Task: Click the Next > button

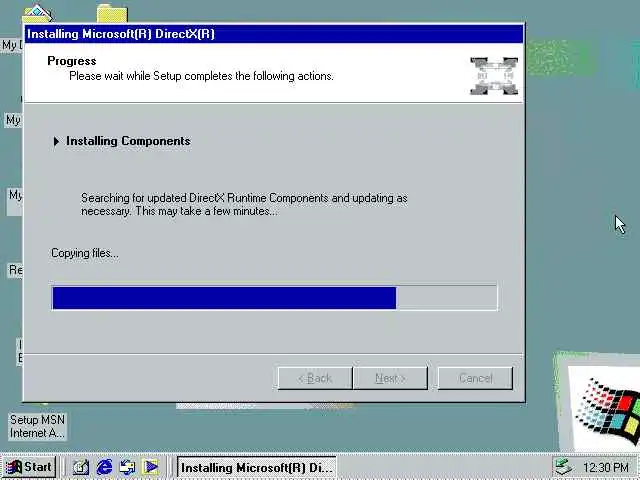Action: tap(391, 378)
